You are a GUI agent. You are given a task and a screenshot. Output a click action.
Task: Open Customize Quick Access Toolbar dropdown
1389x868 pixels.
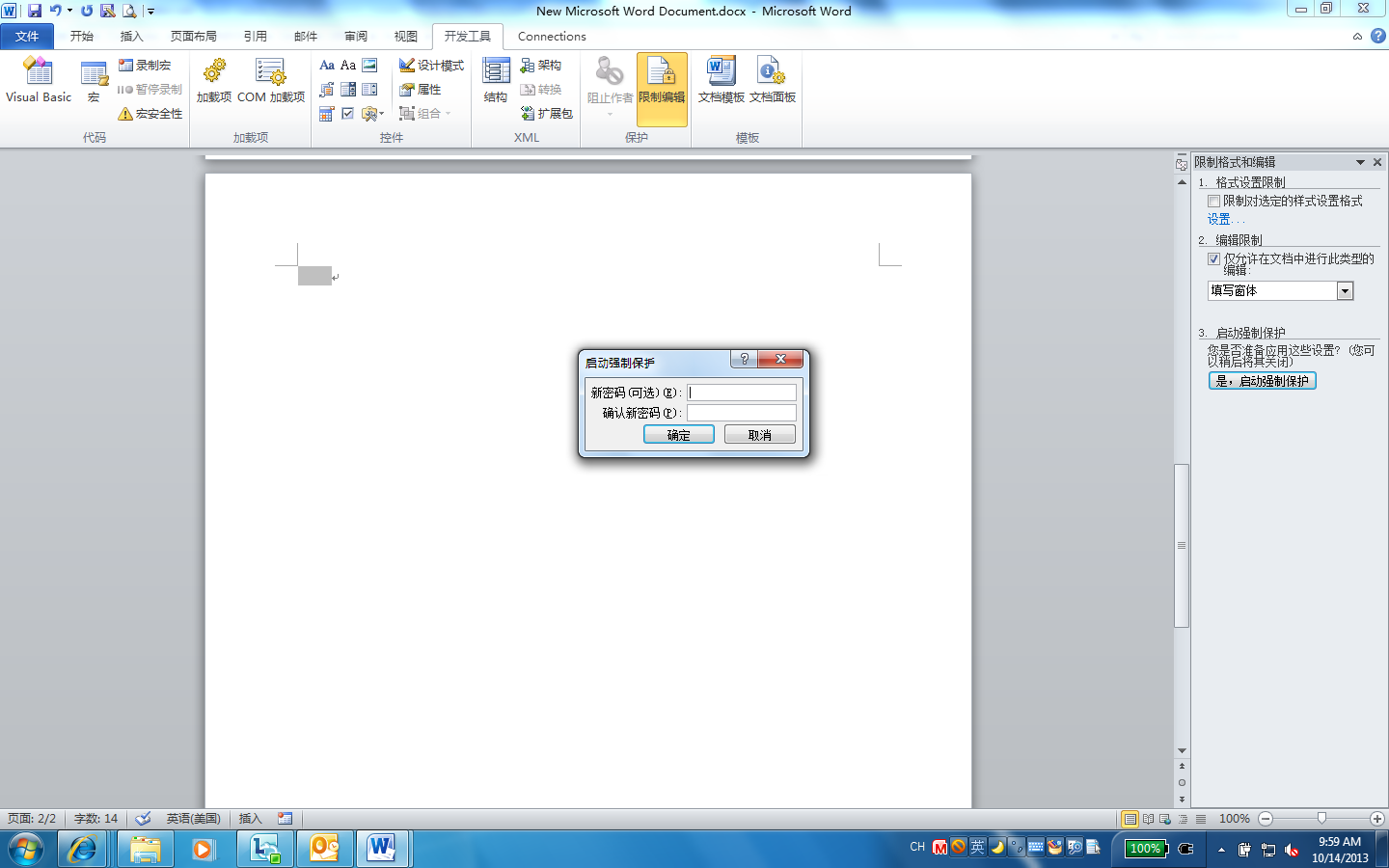150,11
